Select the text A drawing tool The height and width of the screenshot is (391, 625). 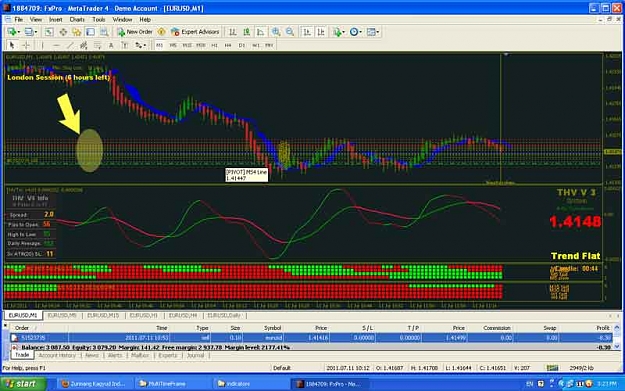pyautogui.click(x=111, y=45)
